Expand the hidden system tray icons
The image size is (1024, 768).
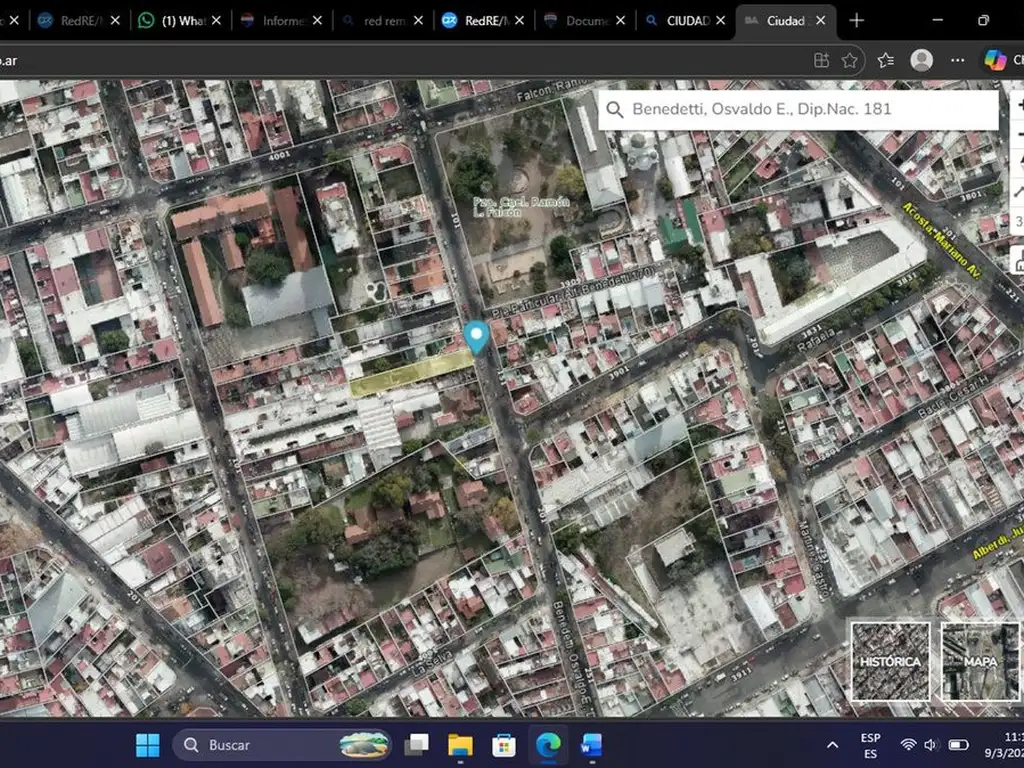click(x=832, y=745)
